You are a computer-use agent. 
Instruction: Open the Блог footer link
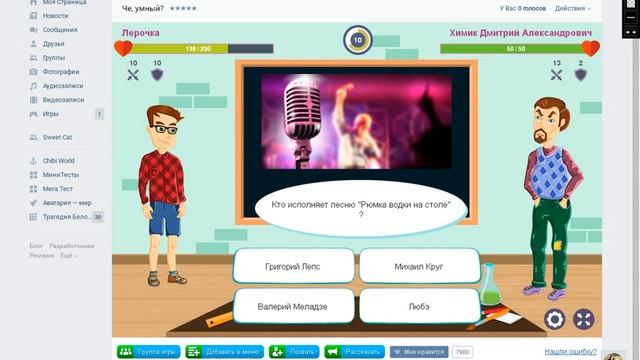pyautogui.click(x=36, y=246)
